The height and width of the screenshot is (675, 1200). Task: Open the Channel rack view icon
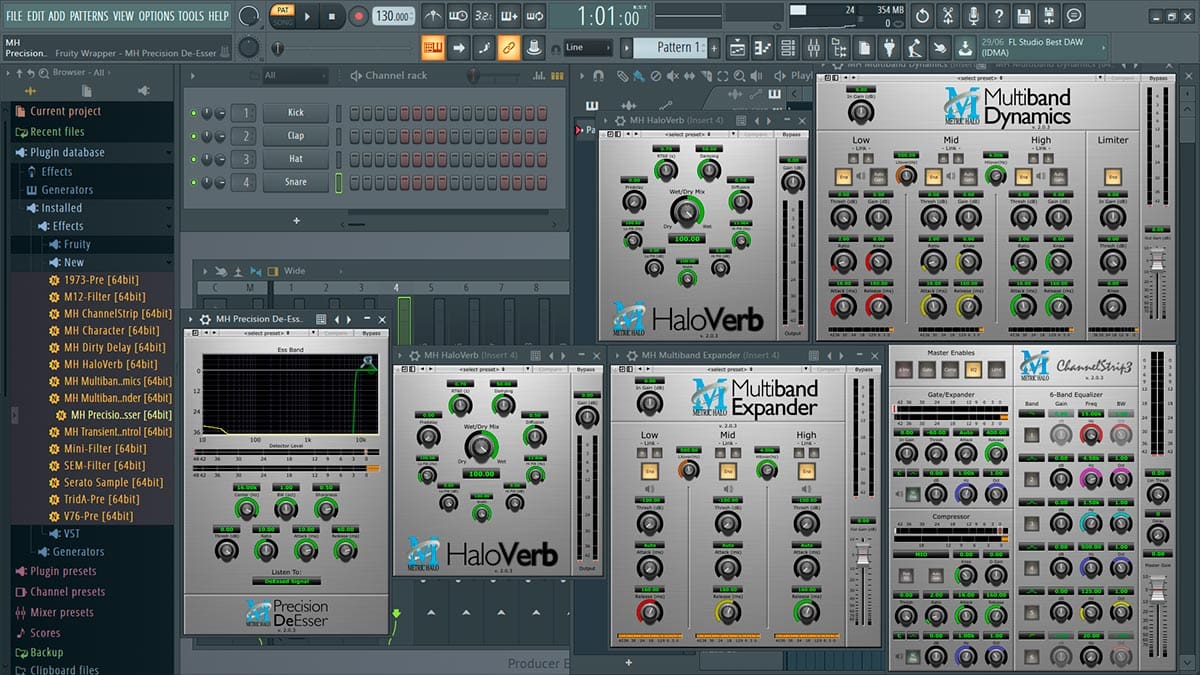point(788,47)
